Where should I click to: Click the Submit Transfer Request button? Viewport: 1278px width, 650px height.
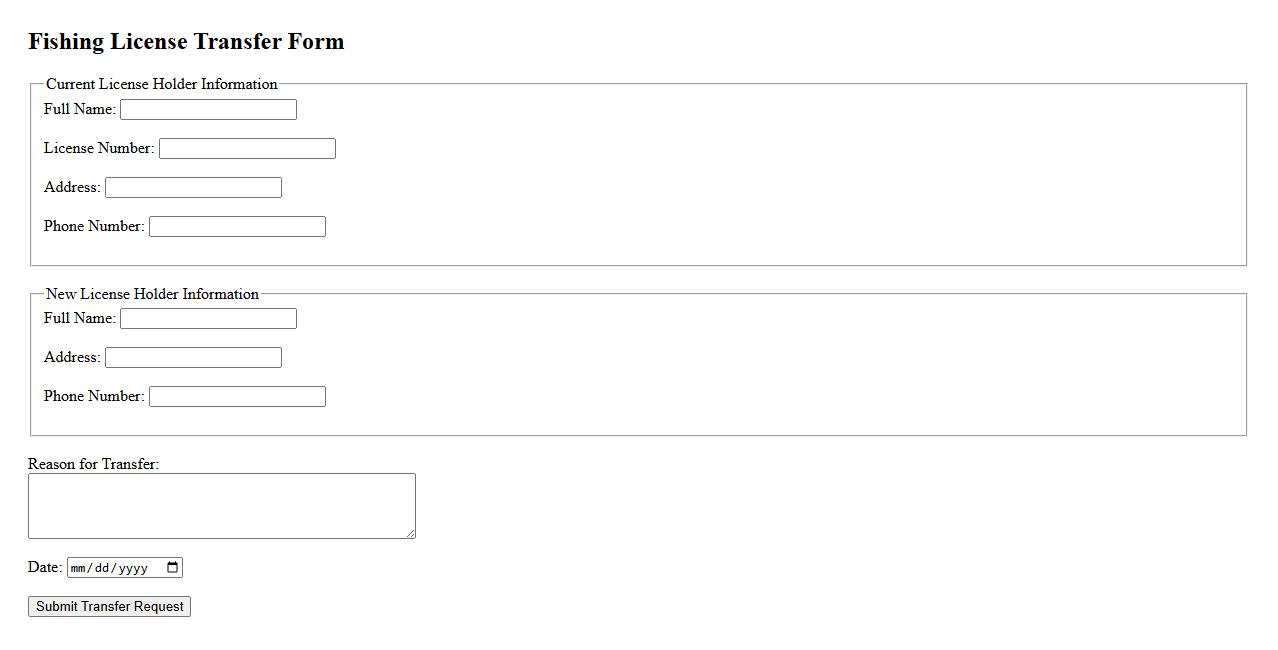109,606
